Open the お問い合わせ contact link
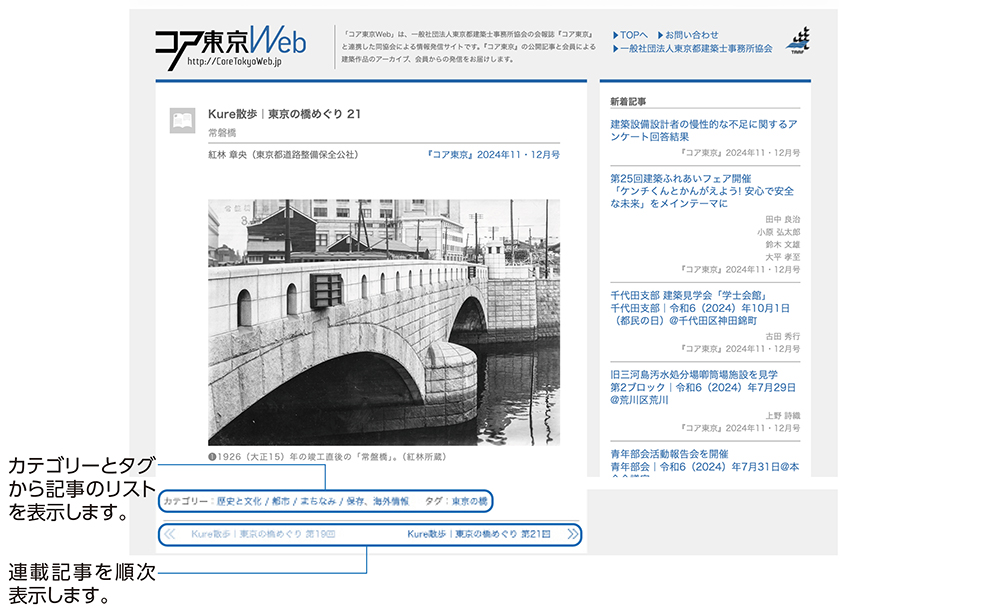Screen dimensions: 1000x613 point(693,35)
